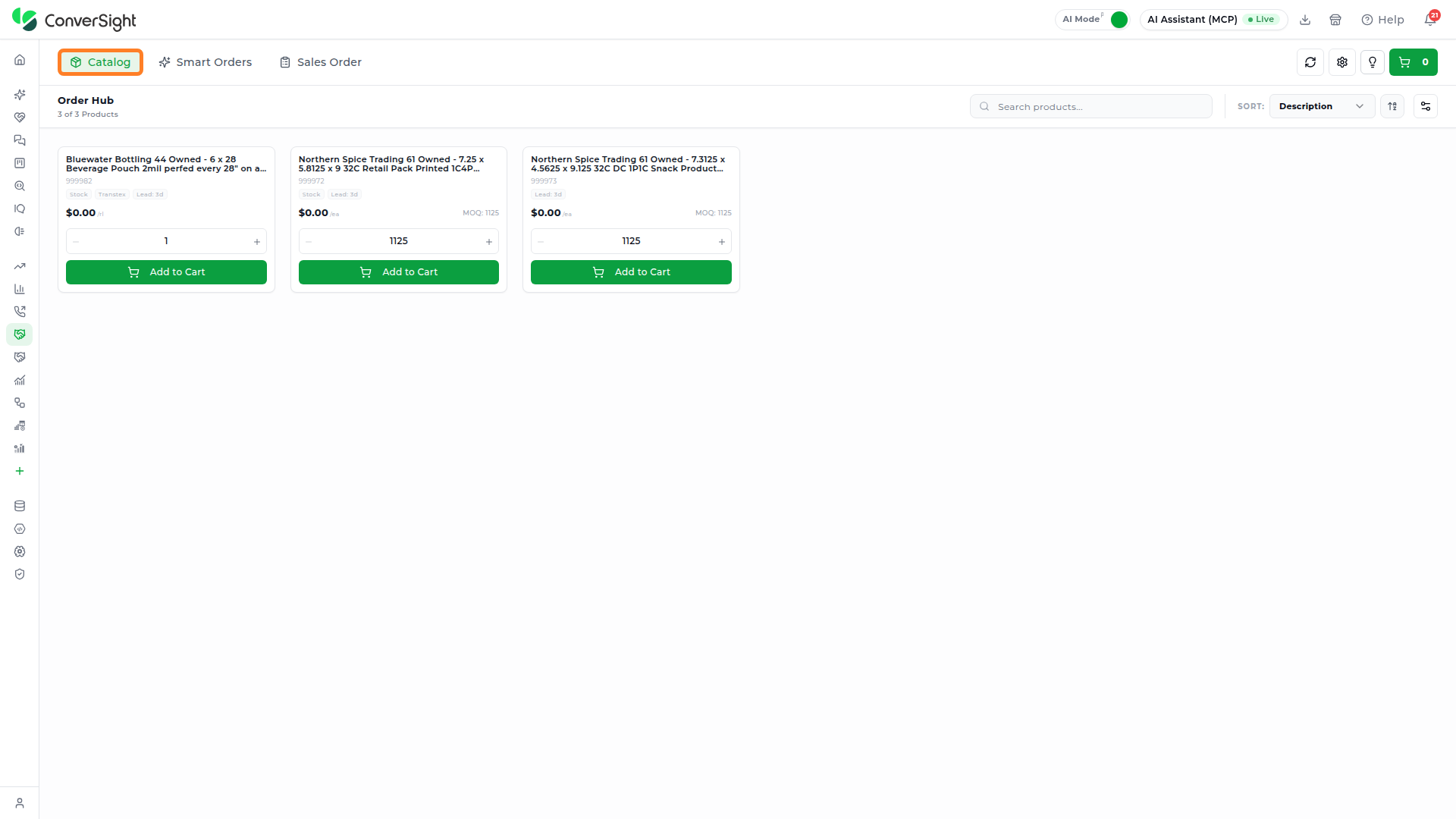Switch to the Catalog tab
The image size is (1456, 819).
click(x=100, y=62)
